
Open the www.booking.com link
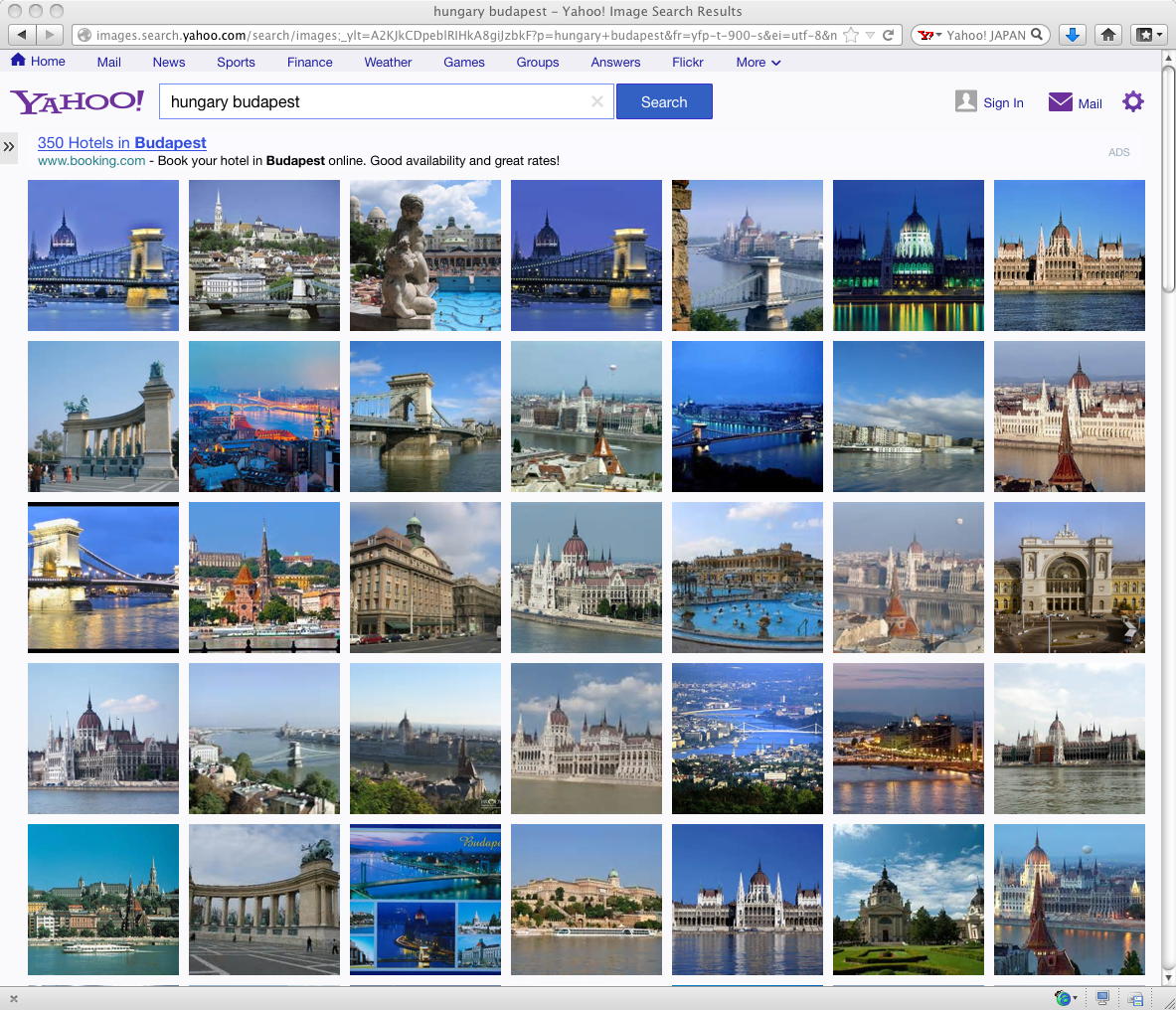pyautogui.click(x=91, y=160)
